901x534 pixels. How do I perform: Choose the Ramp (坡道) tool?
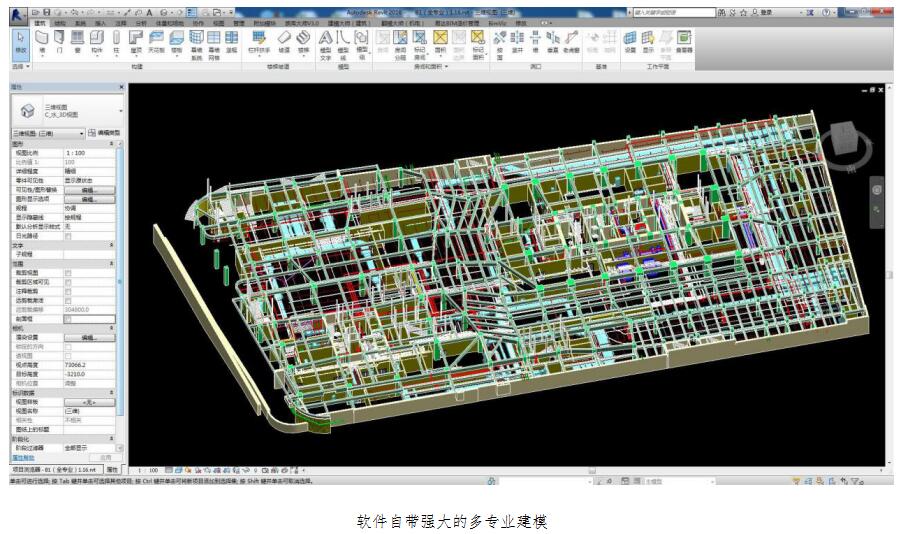pyautogui.click(x=284, y=43)
